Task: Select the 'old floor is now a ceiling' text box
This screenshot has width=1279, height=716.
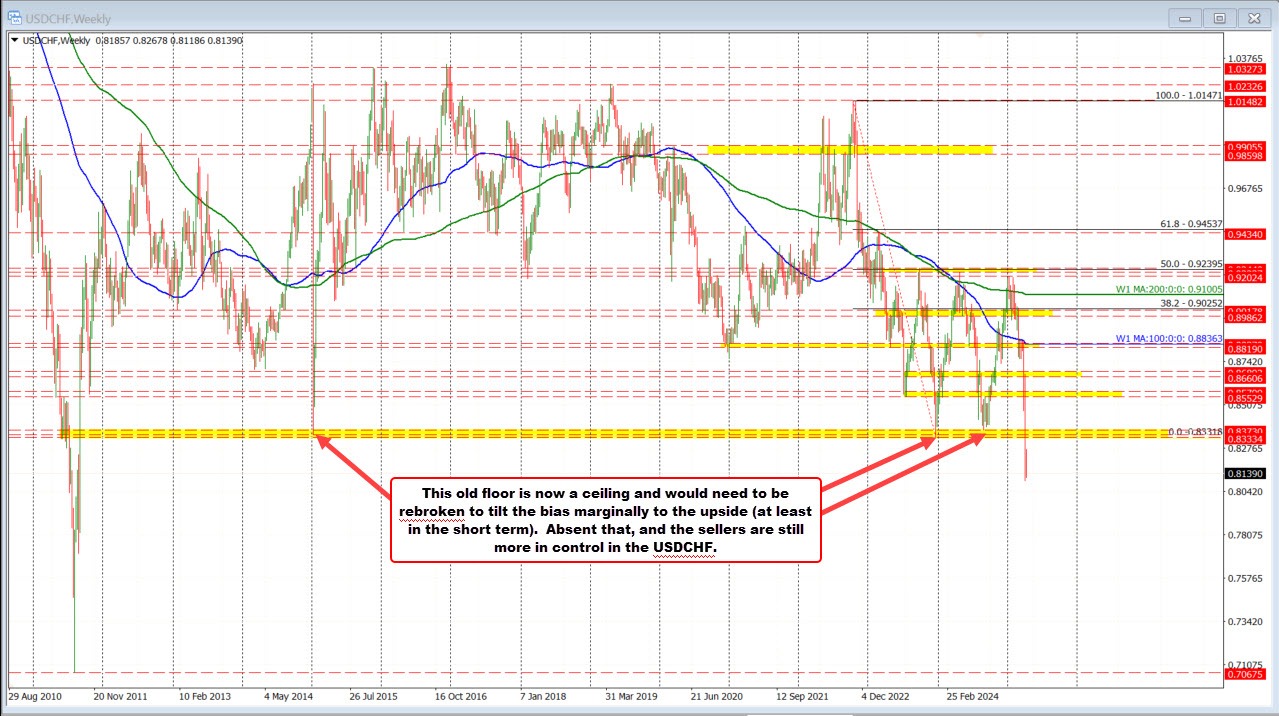Action: coord(605,518)
